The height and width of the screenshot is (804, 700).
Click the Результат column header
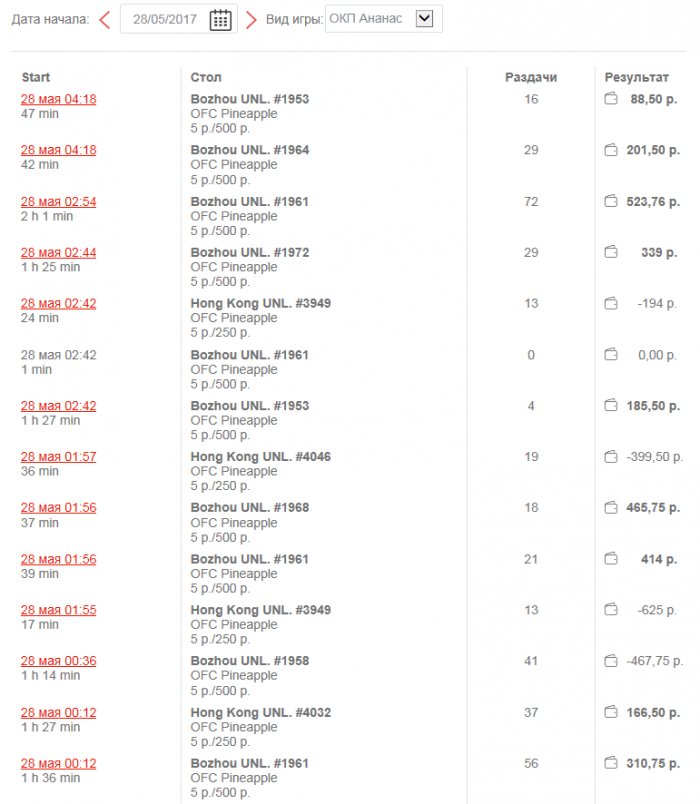pos(636,77)
